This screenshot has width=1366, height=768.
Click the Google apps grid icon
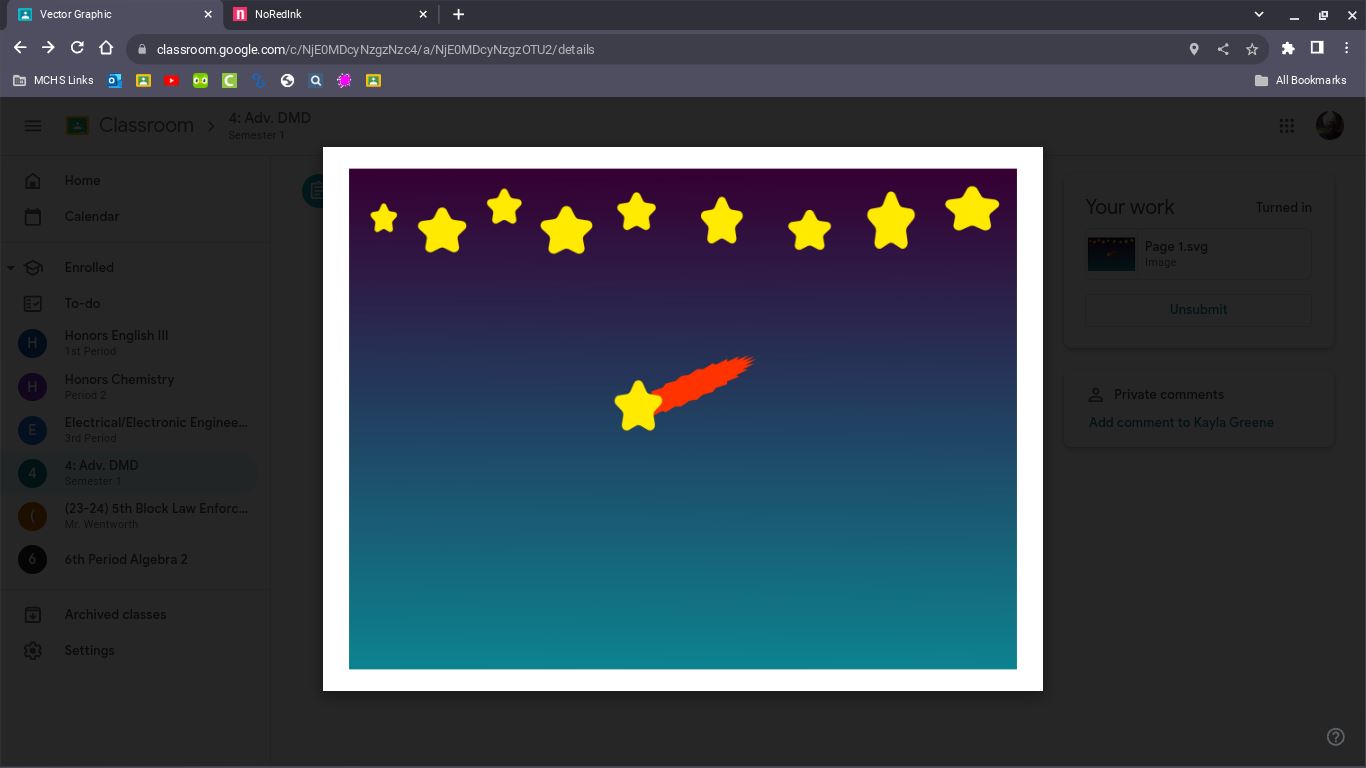tap(1287, 125)
